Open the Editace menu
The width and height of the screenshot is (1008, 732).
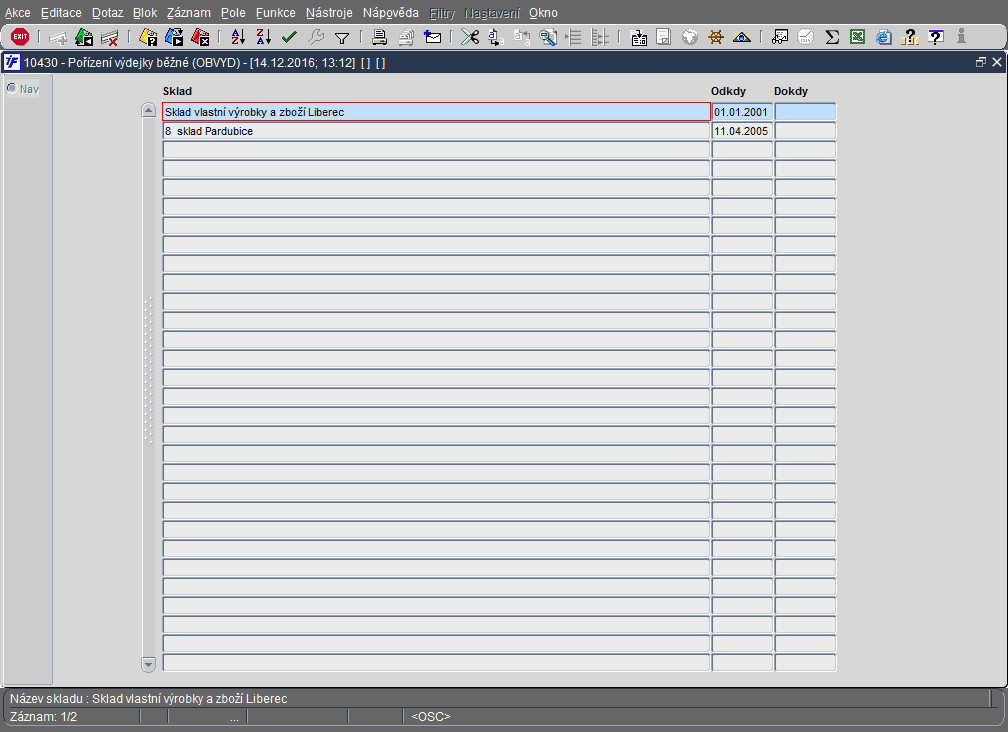[x=61, y=13]
